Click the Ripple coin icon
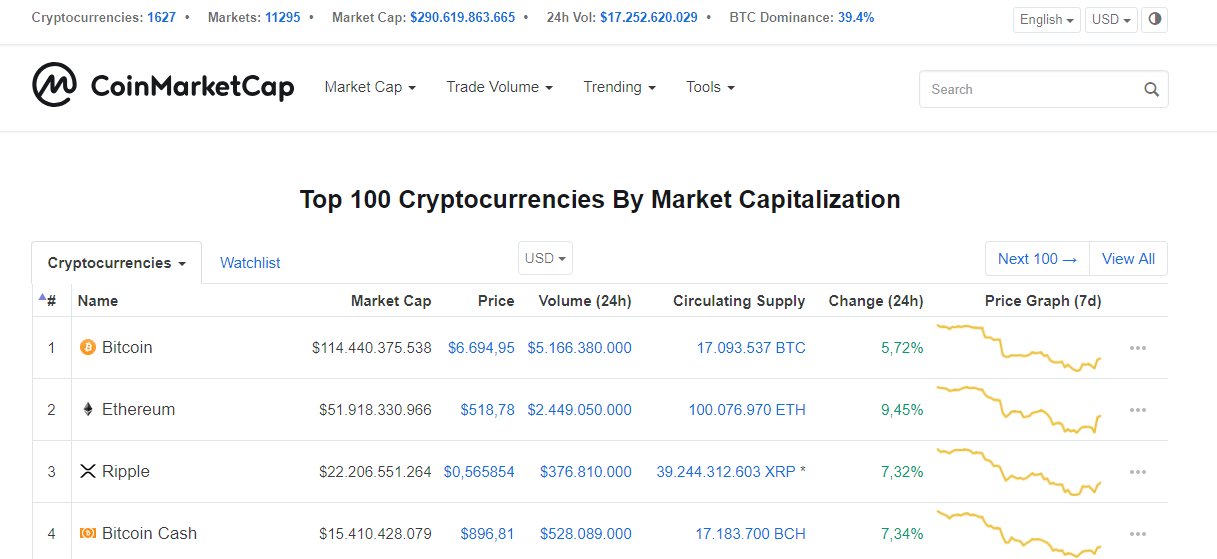Screen dimensions: 1217x559 [x=88, y=472]
